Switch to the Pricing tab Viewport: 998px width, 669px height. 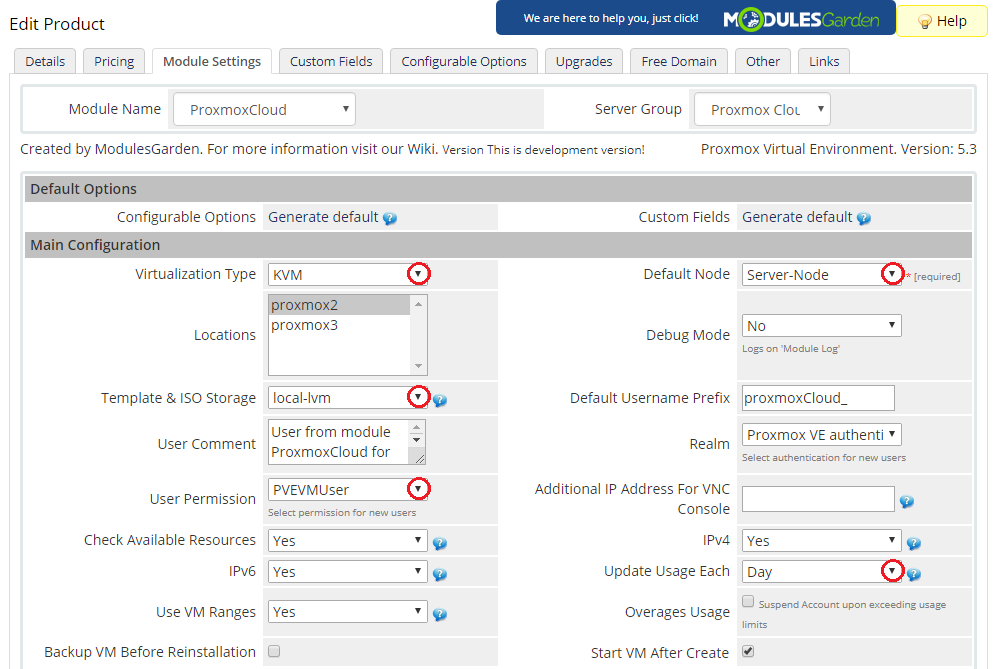(x=114, y=62)
